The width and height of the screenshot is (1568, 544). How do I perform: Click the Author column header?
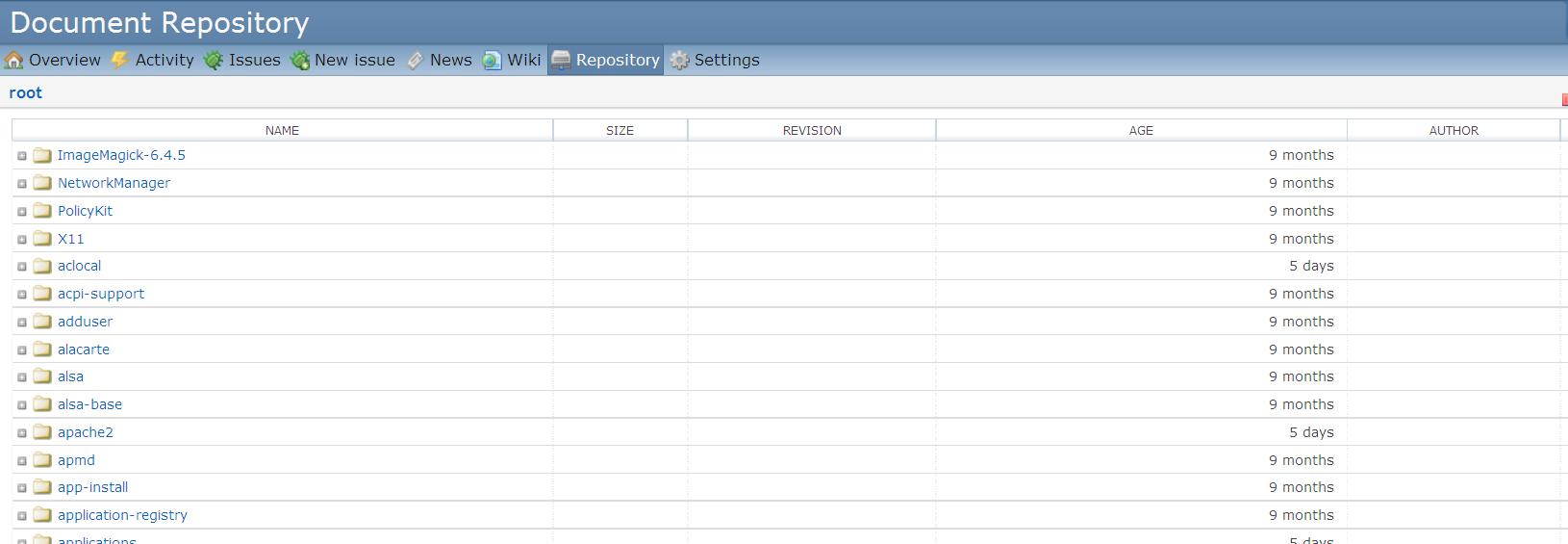(x=1454, y=130)
